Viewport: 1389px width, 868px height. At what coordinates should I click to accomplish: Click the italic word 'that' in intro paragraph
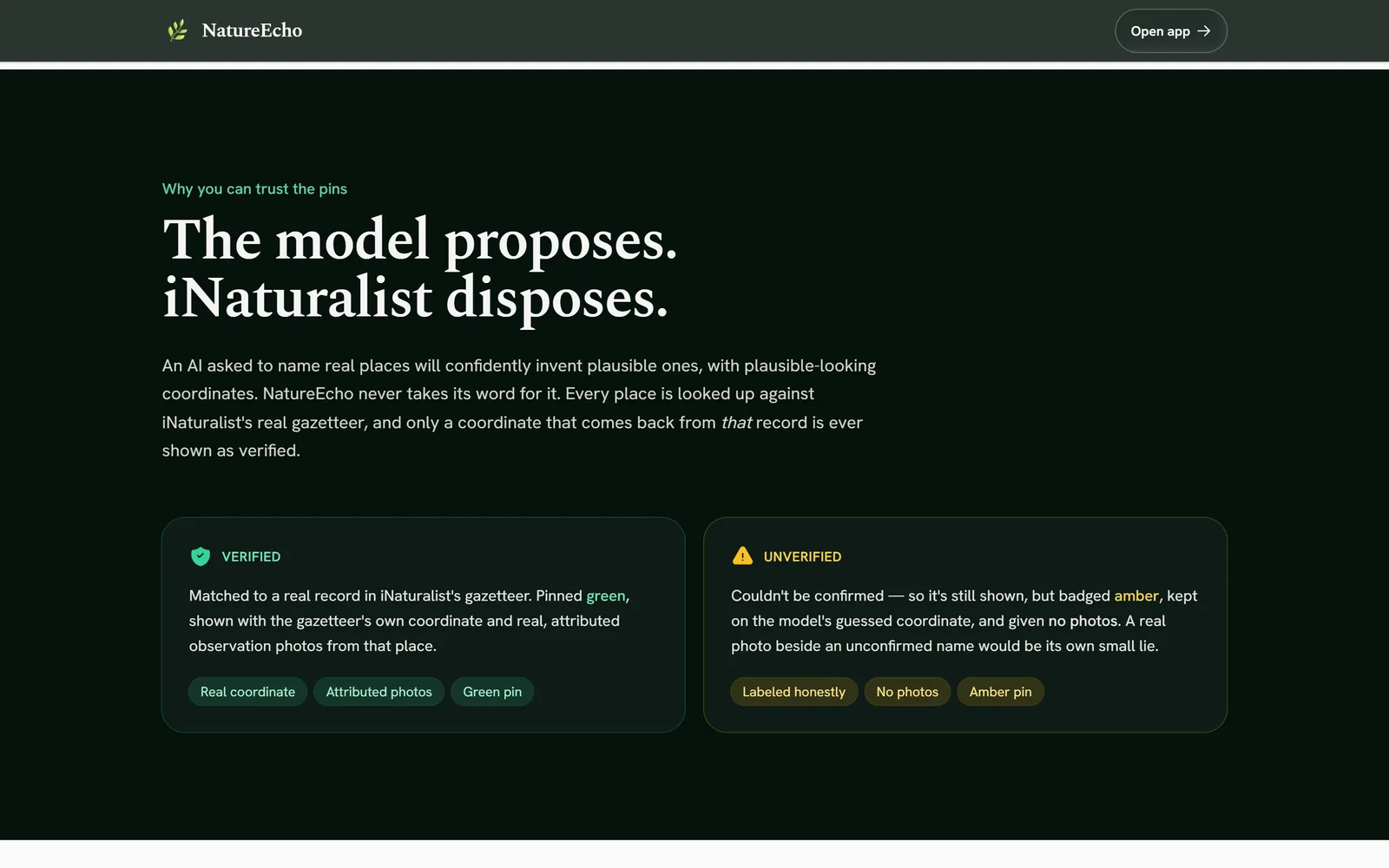coord(736,423)
